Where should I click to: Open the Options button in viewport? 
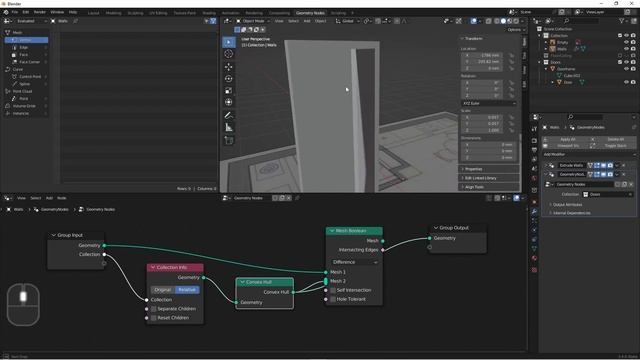516,30
